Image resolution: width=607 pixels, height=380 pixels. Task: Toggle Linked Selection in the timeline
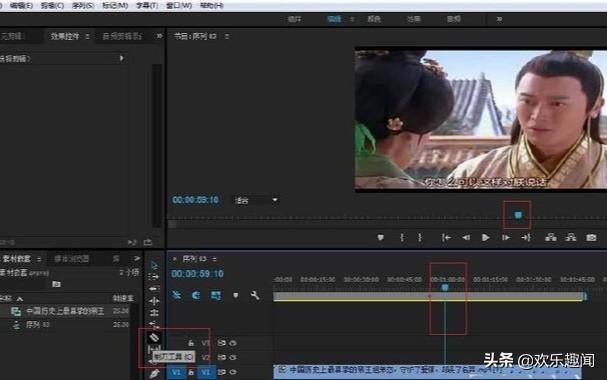click(x=216, y=296)
